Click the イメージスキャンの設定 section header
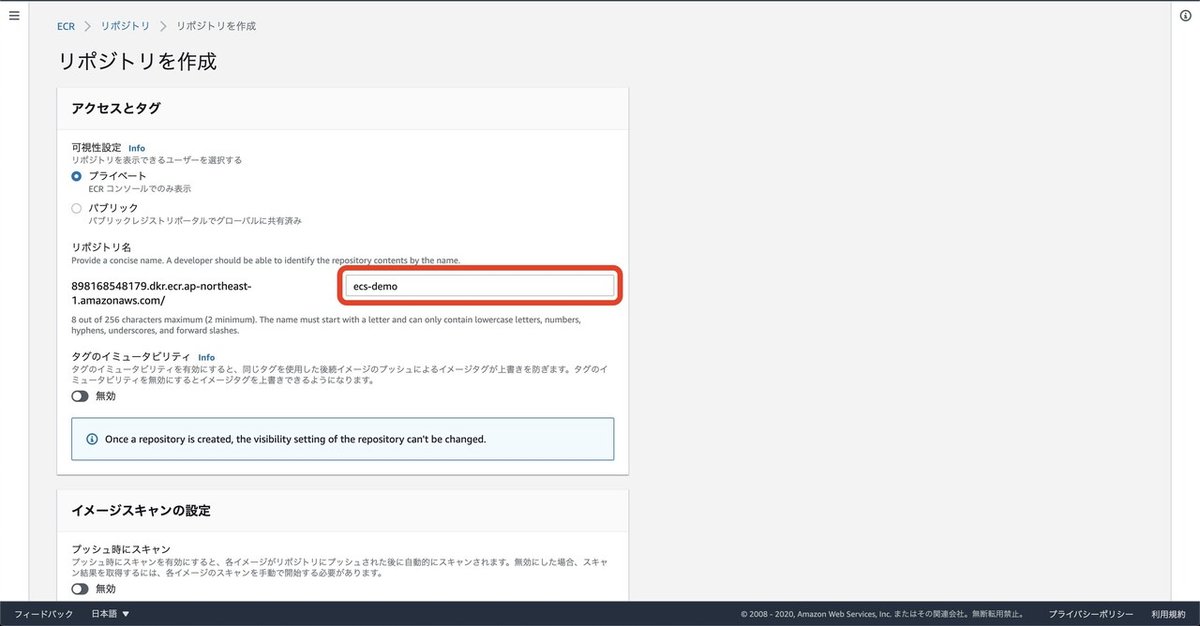1200x626 pixels. point(141,510)
